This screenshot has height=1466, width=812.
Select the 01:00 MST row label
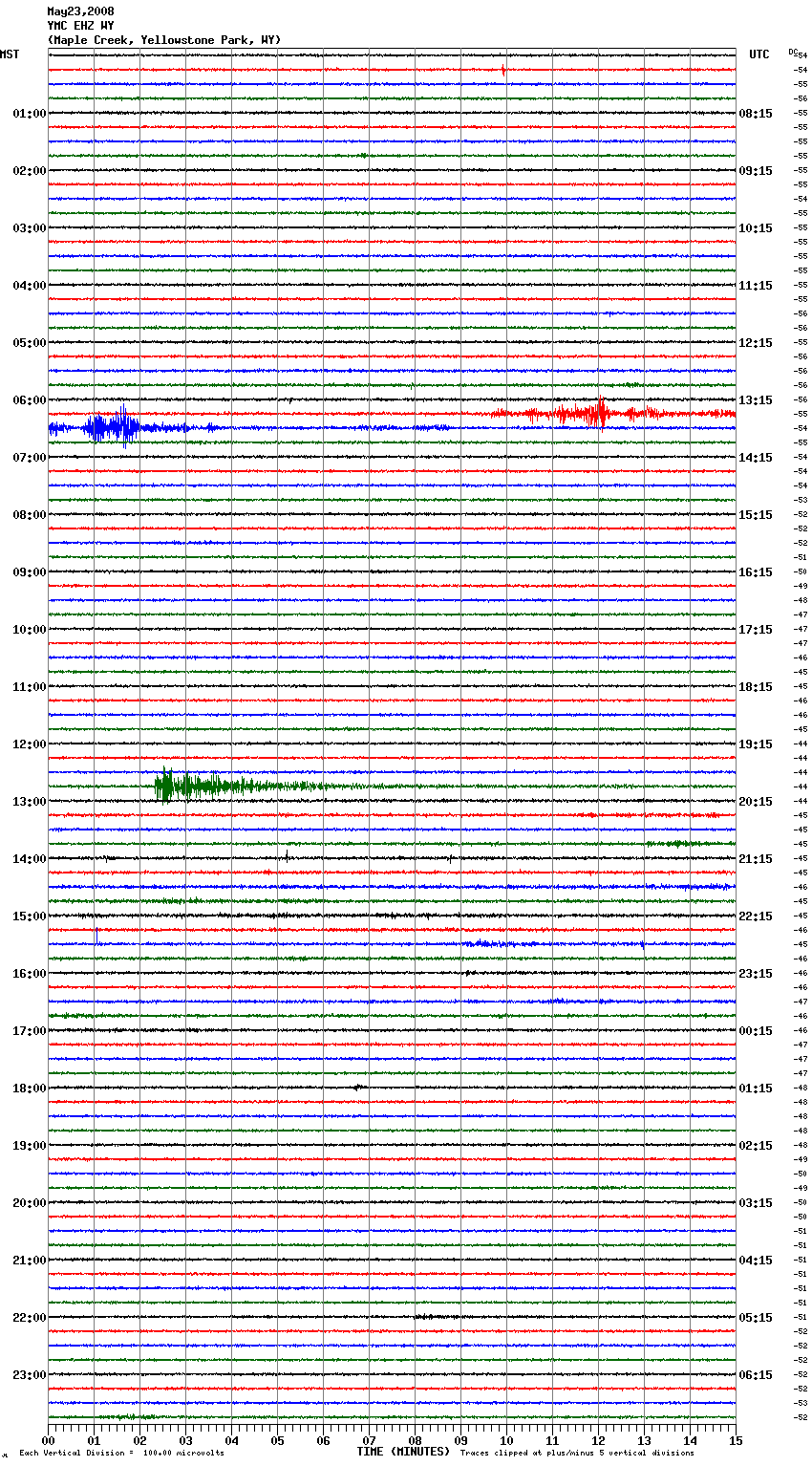[x=30, y=114]
